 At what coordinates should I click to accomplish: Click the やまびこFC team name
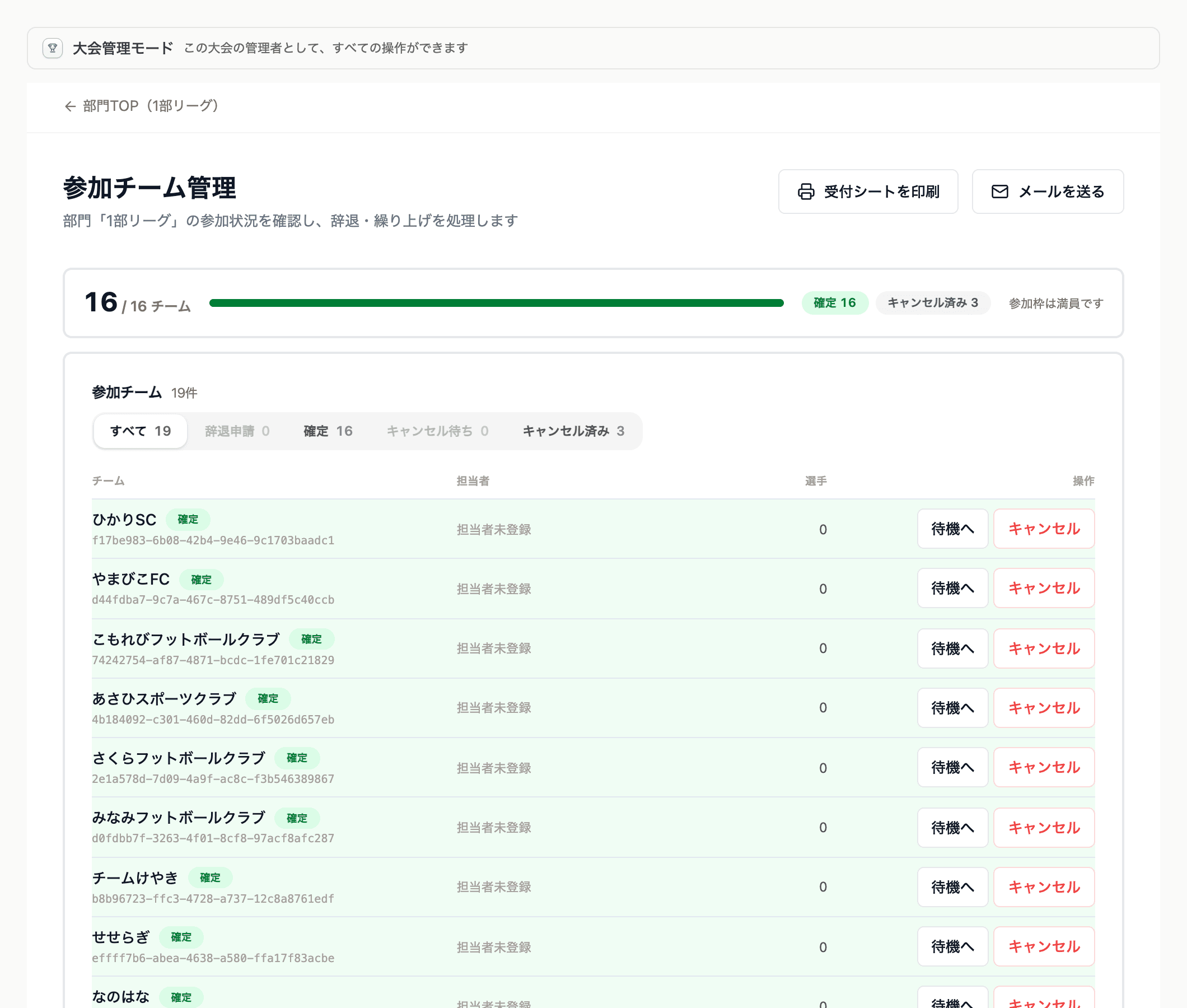(x=131, y=580)
